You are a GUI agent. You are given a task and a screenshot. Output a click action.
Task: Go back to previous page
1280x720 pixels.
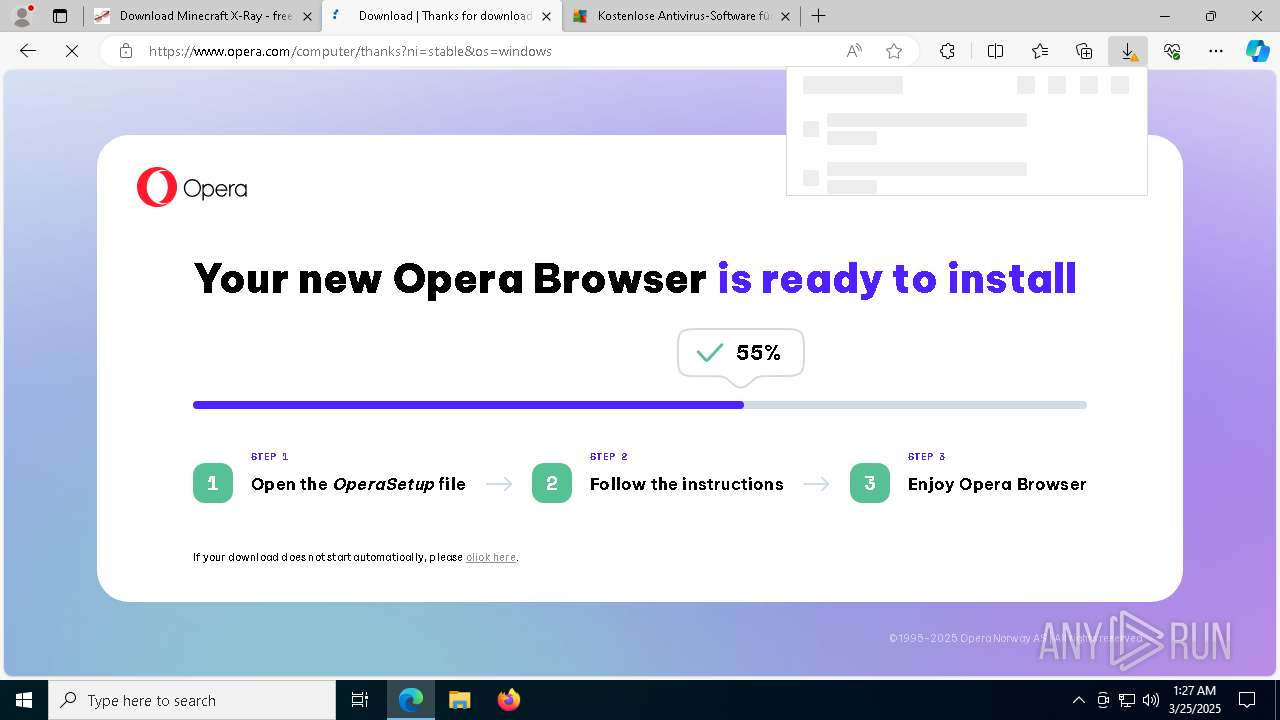(28, 51)
